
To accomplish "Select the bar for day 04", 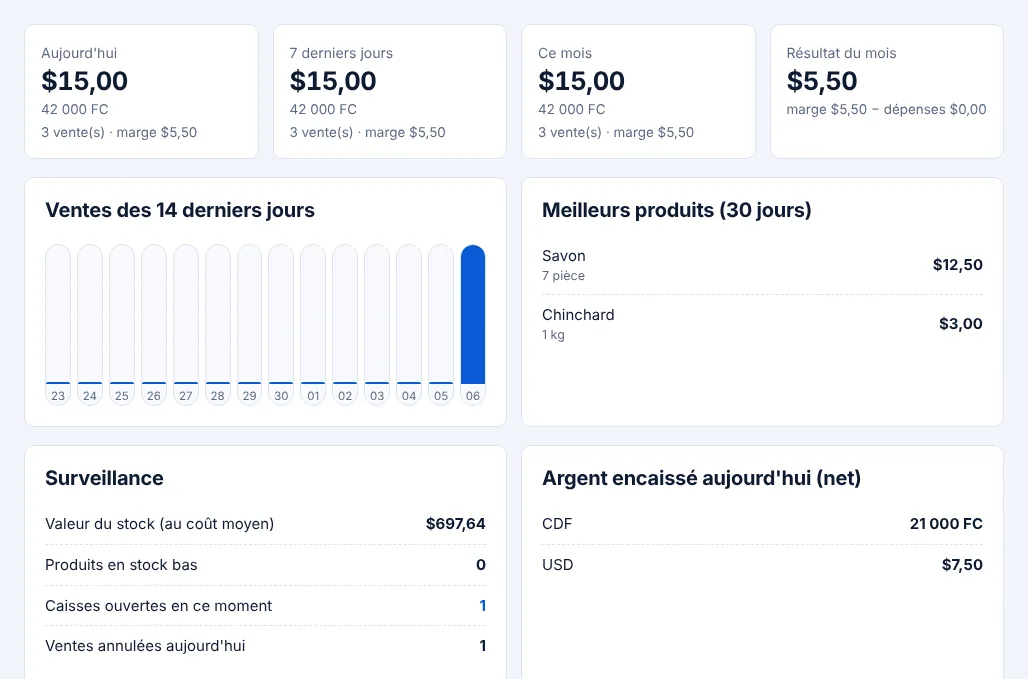I will tap(409, 325).
